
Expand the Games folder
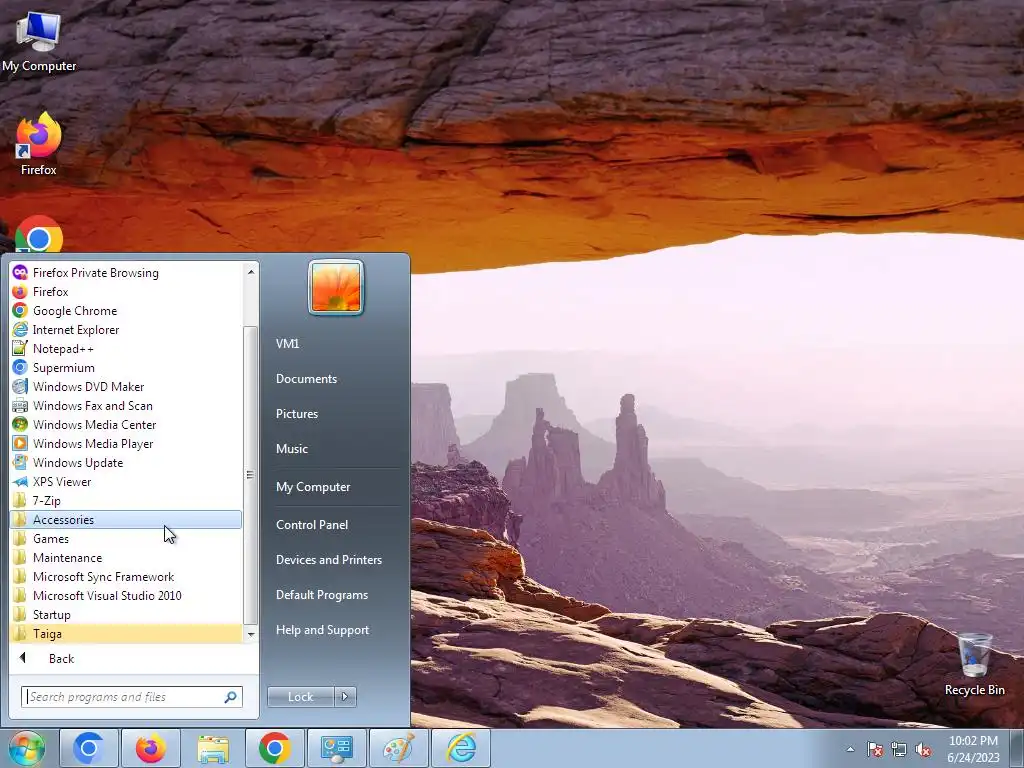[x=126, y=538]
